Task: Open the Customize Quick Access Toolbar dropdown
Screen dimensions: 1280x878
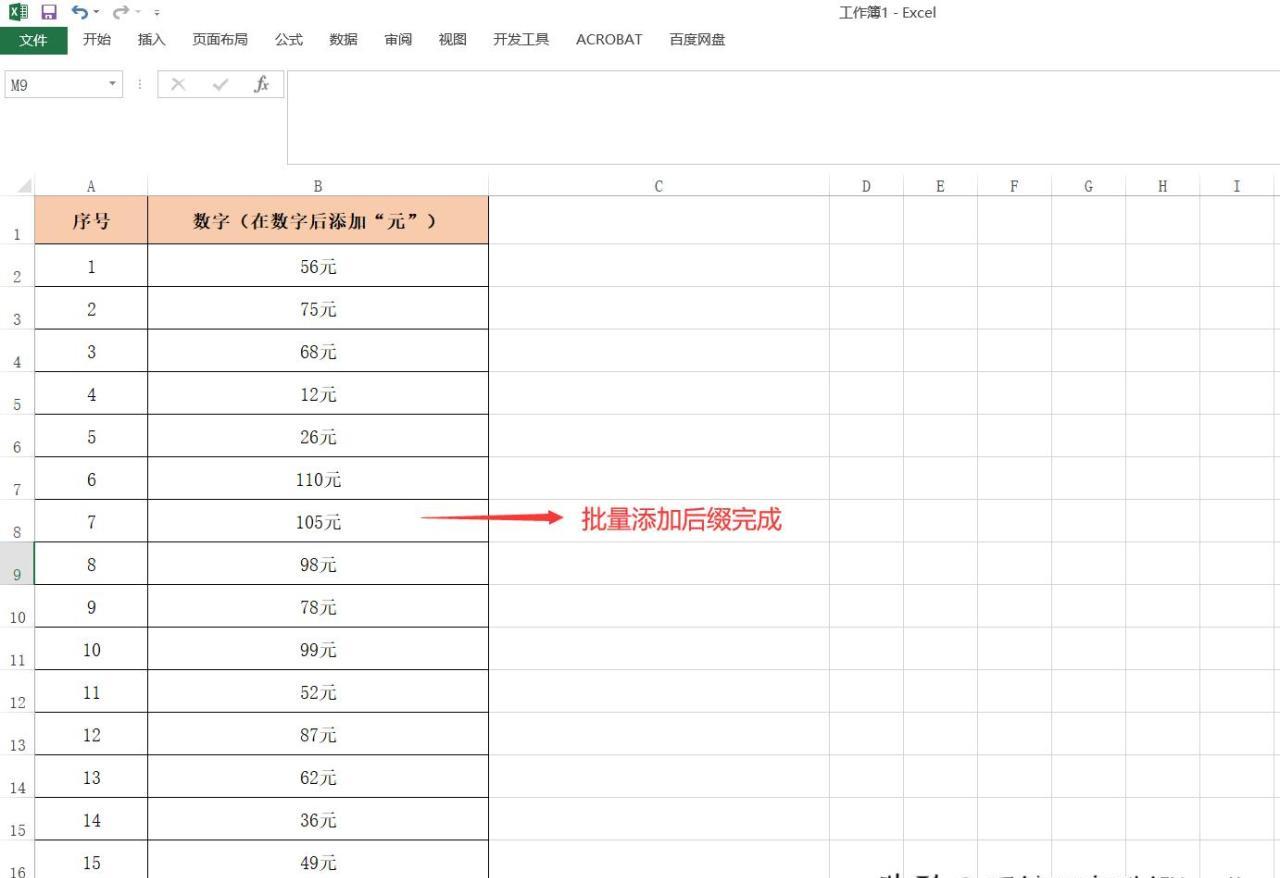Action: pos(157,13)
